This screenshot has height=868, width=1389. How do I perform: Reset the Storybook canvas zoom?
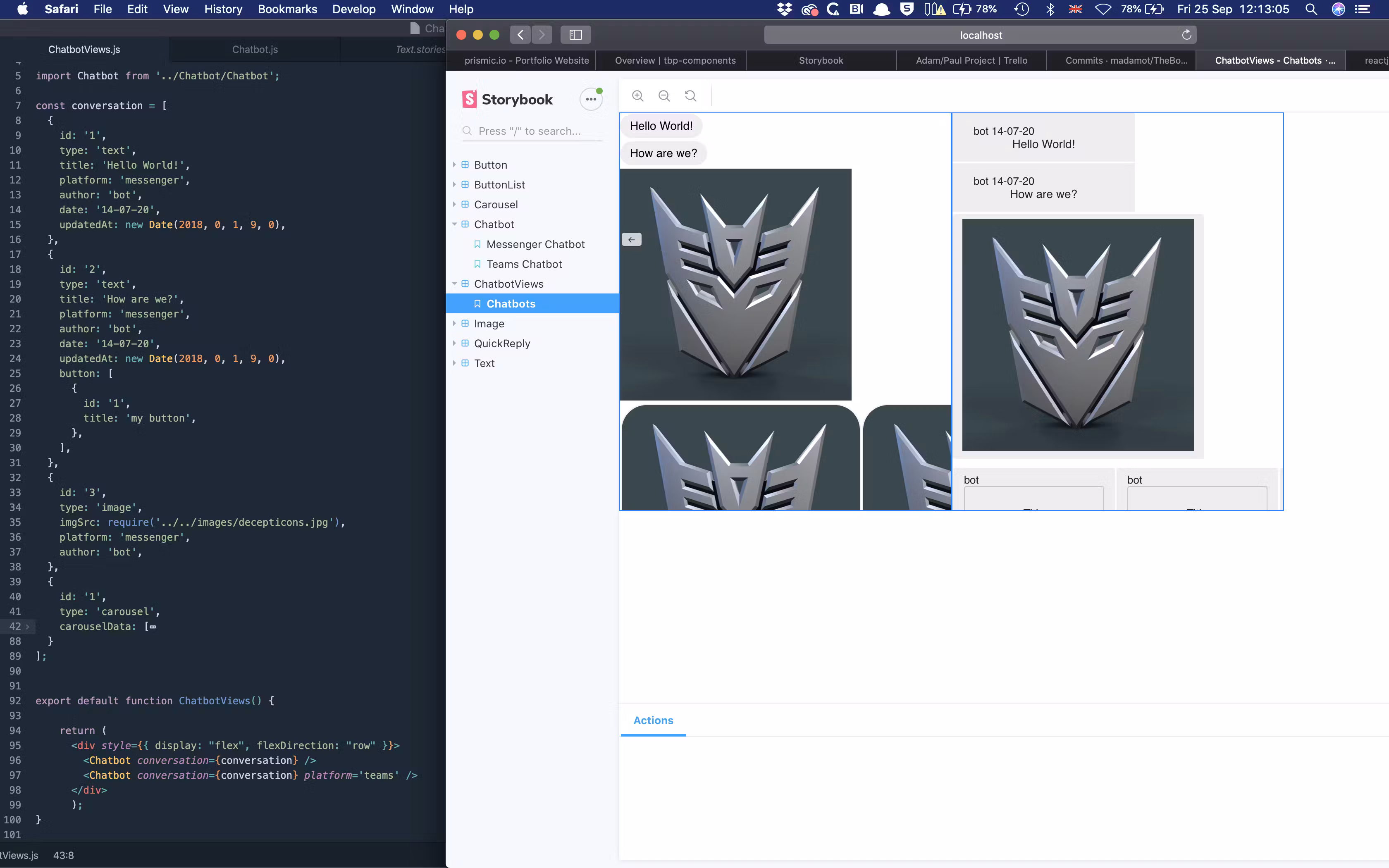click(690, 96)
